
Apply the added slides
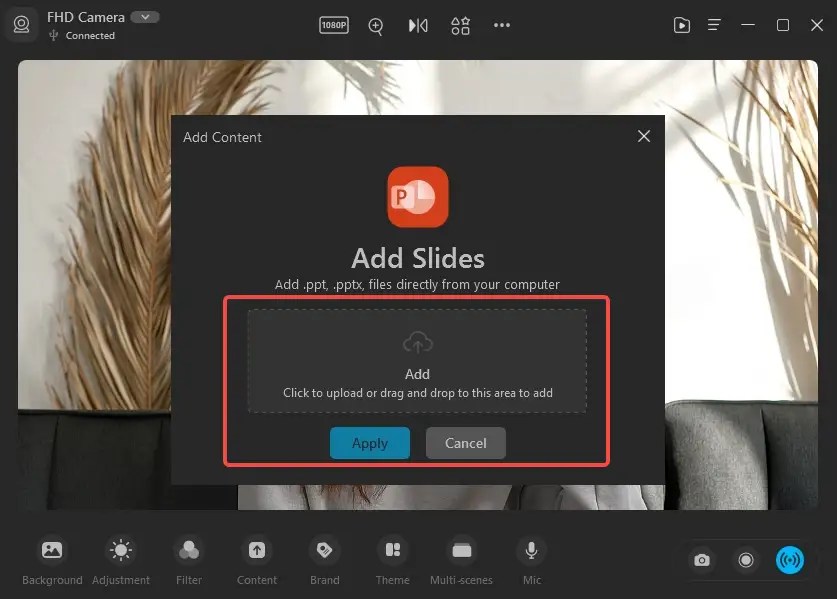tap(370, 443)
